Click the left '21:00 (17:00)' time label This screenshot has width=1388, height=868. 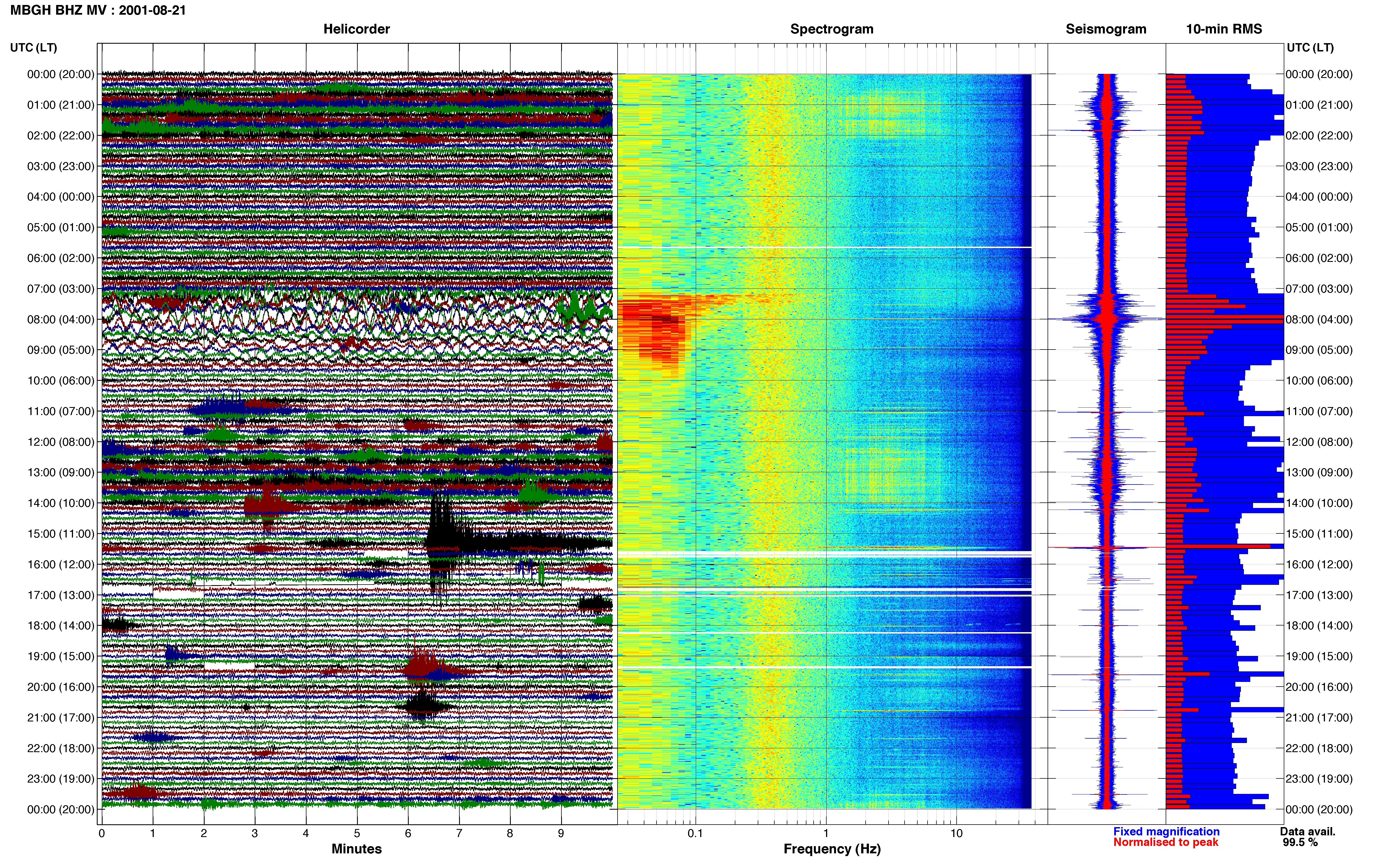point(61,717)
